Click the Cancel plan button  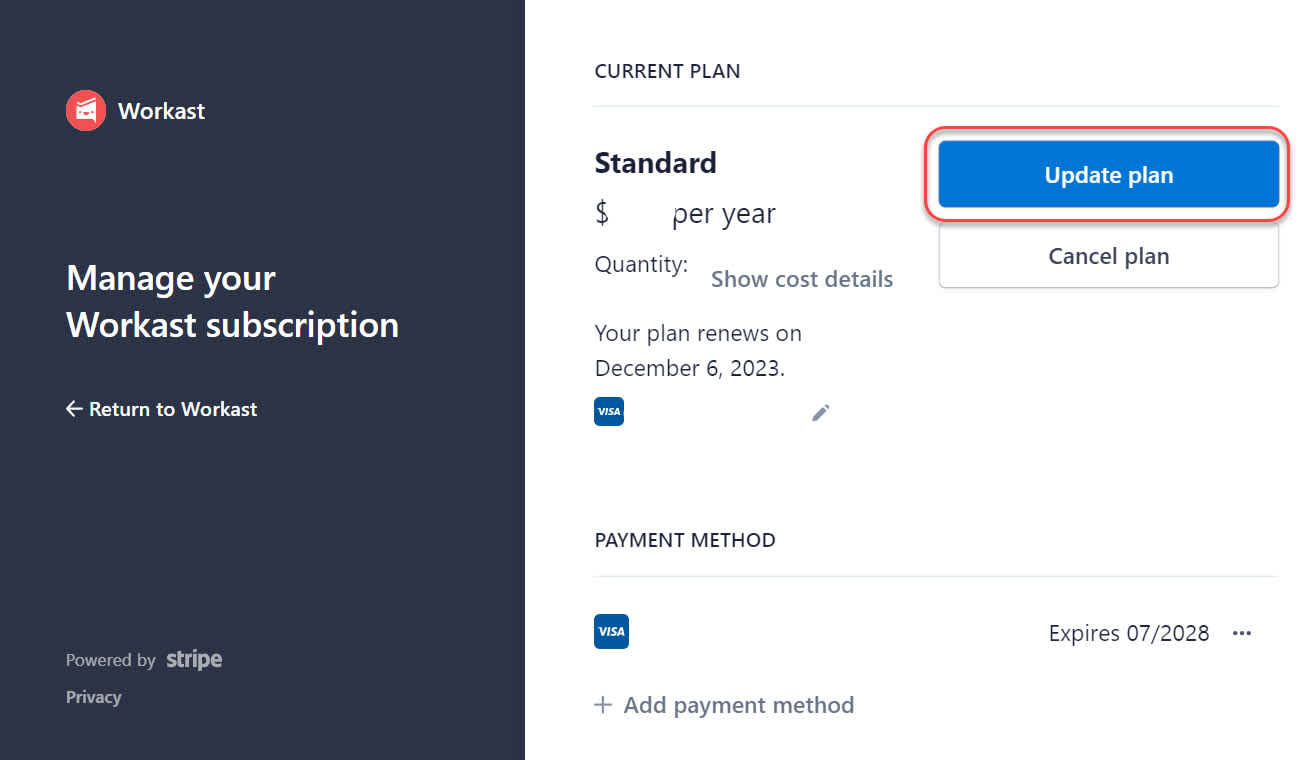point(1109,256)
